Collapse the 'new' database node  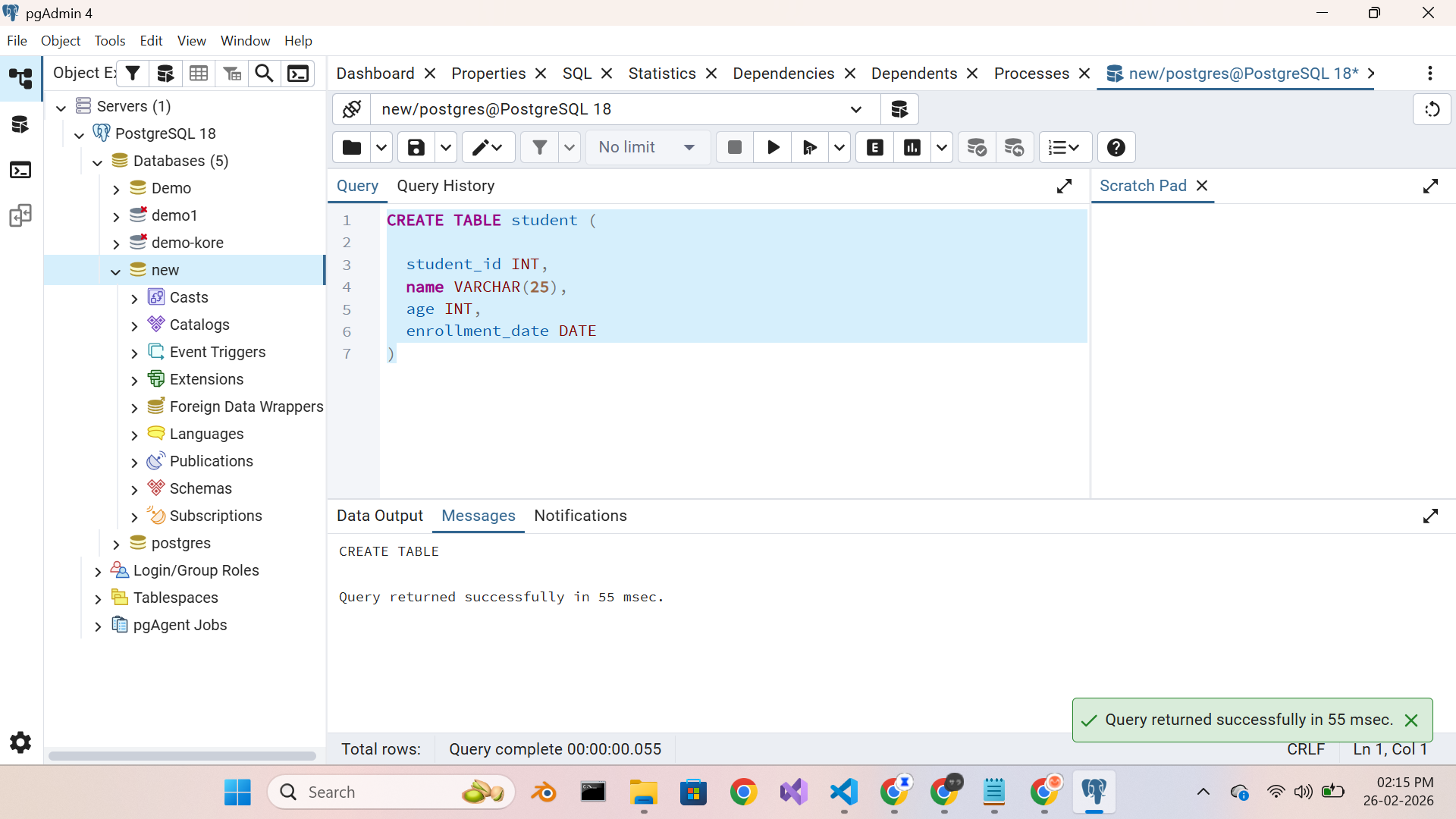click(115, 271)
